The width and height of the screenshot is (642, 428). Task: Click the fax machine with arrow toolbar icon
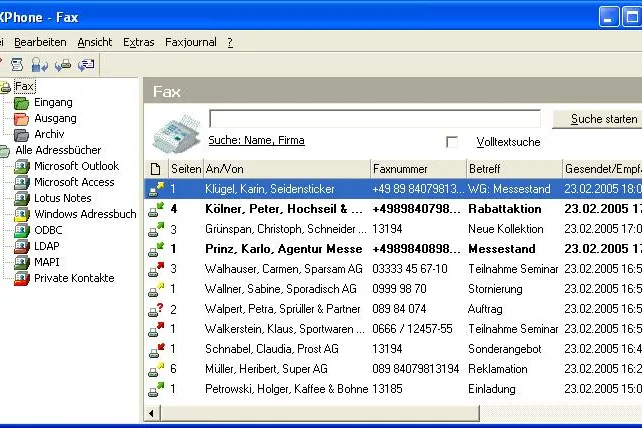click(63, 65)
